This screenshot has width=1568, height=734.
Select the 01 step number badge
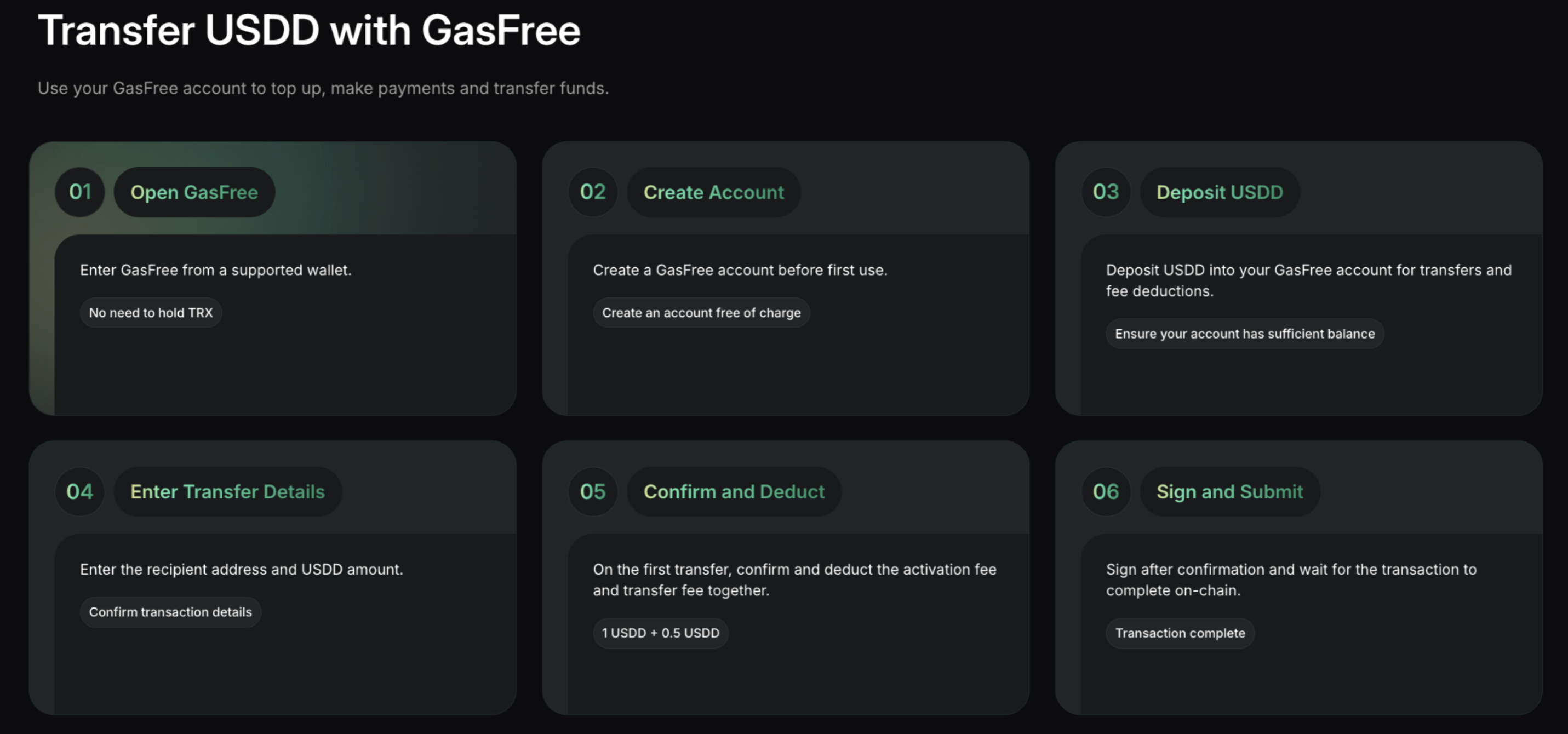point(81,192)
